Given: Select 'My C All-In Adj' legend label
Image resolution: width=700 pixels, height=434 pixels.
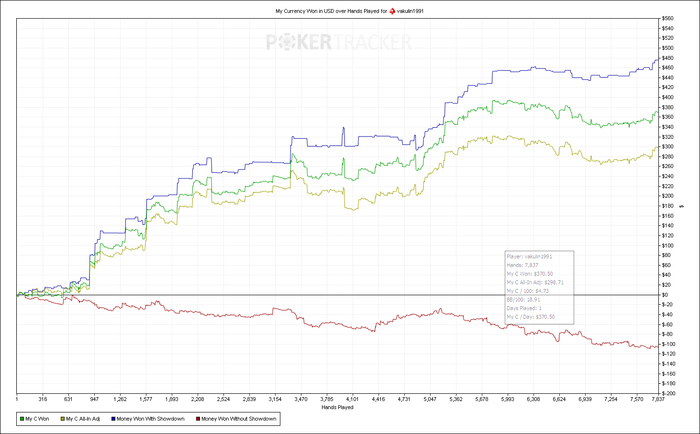Looking at the screenshot, I should tap(83, 419).
